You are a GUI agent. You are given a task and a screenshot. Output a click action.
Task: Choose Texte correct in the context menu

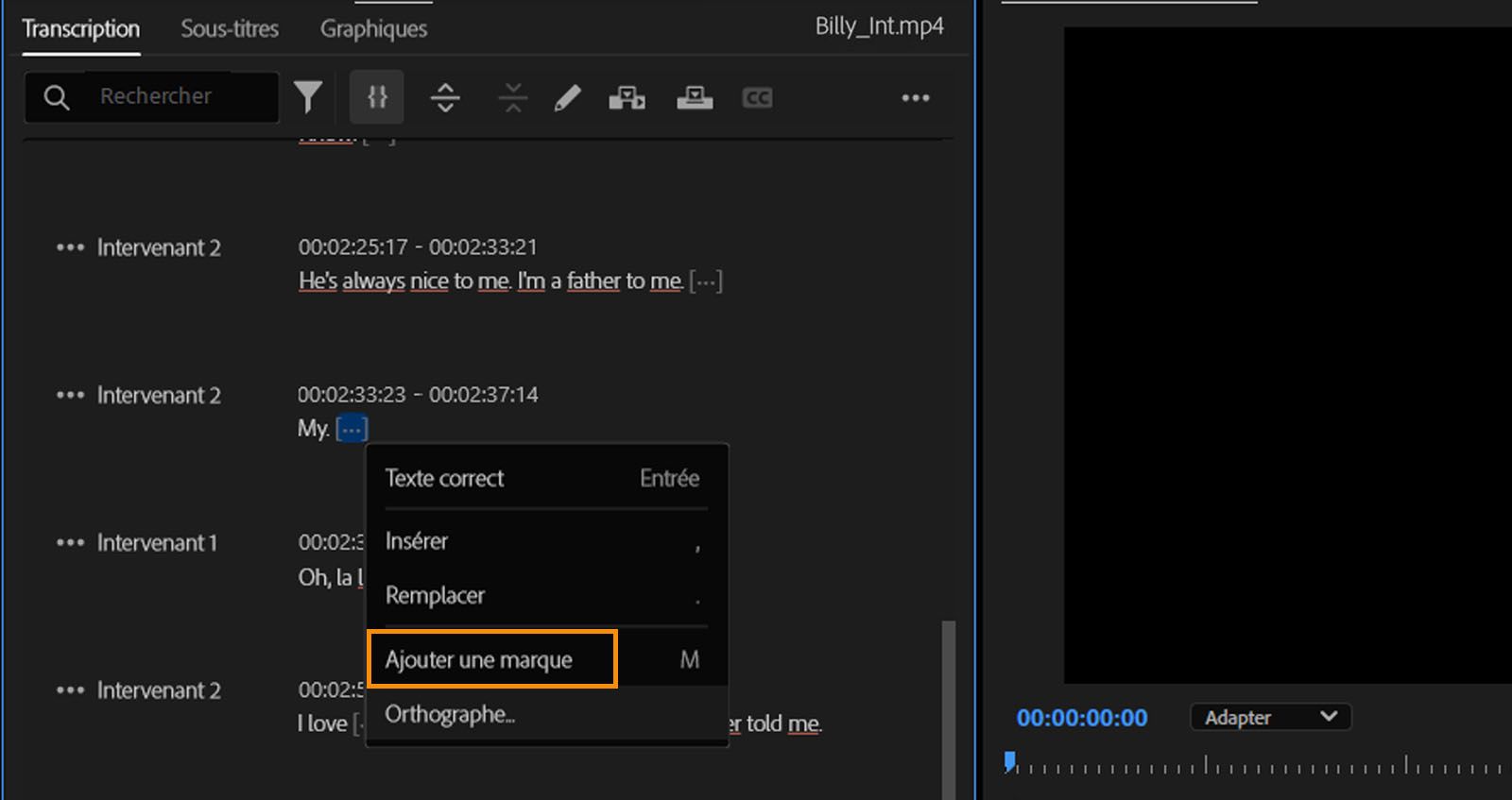click(546, 478)
